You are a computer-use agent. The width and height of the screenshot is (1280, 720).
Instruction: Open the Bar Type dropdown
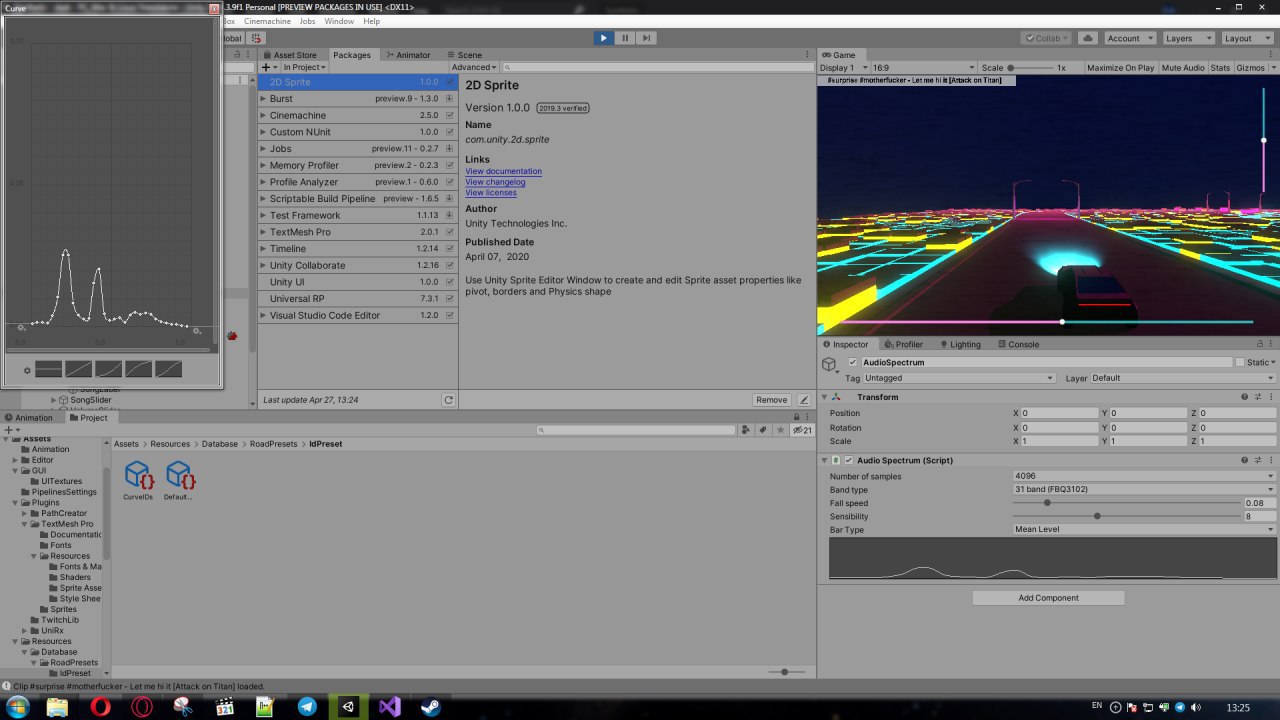pos(1144,529)
